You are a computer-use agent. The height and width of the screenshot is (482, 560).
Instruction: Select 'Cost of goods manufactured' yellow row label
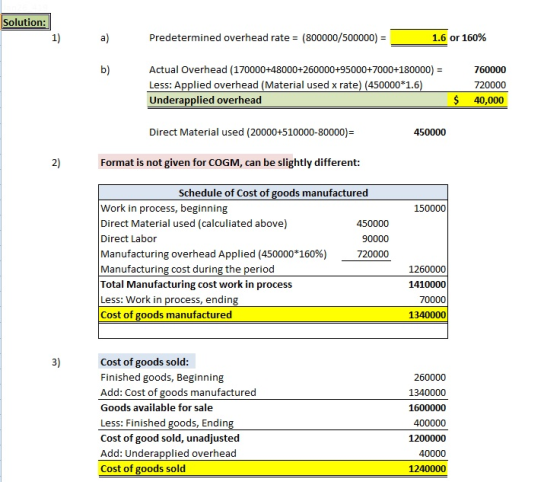(166, 315)
